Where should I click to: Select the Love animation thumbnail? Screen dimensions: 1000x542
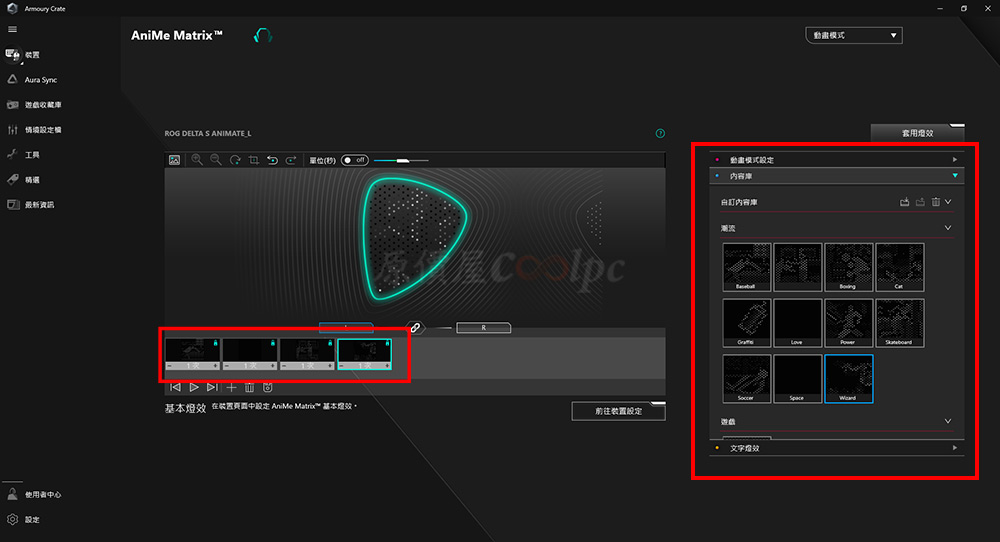[797, 323]
